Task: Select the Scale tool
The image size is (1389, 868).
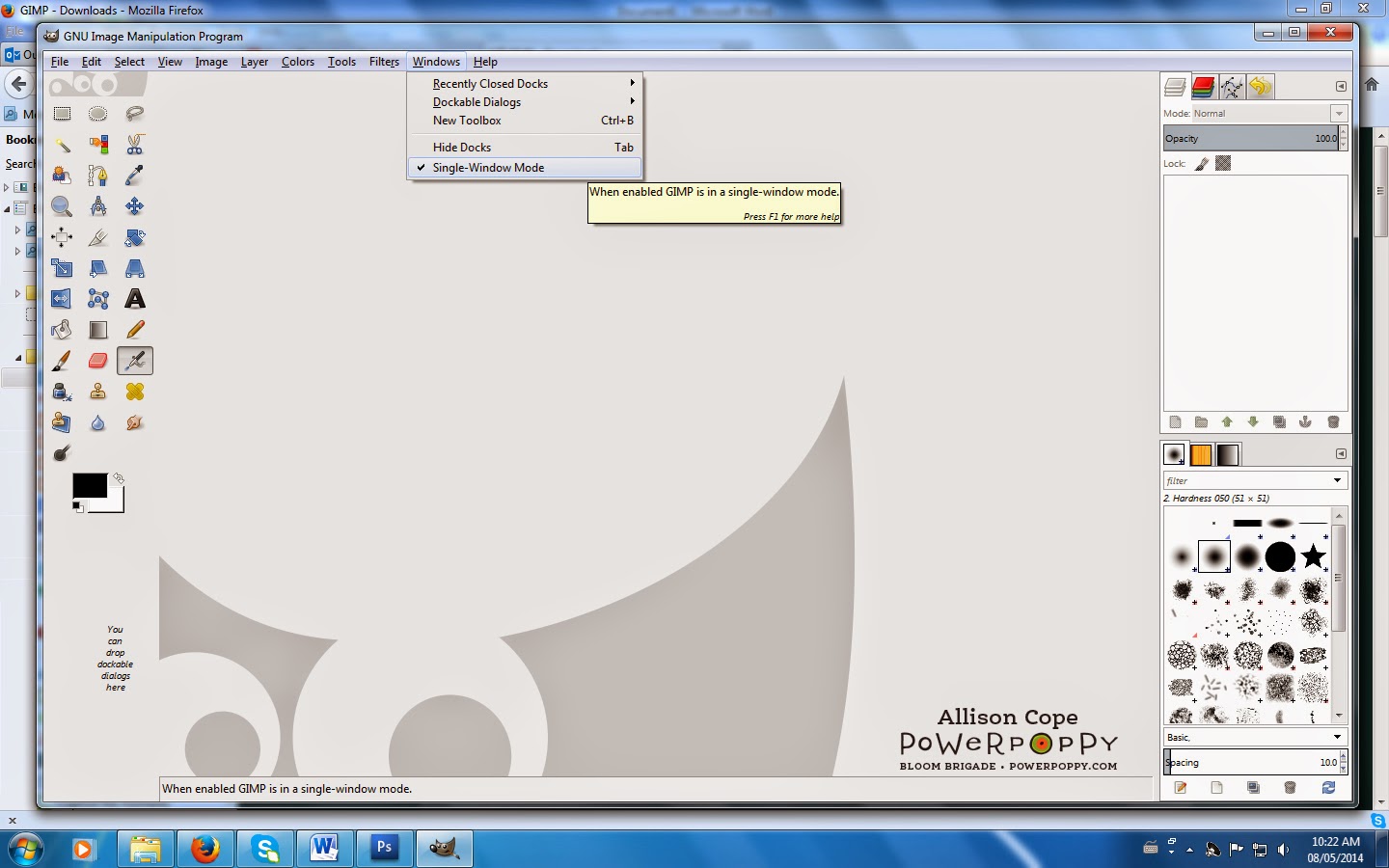Action: coord(62,268)
